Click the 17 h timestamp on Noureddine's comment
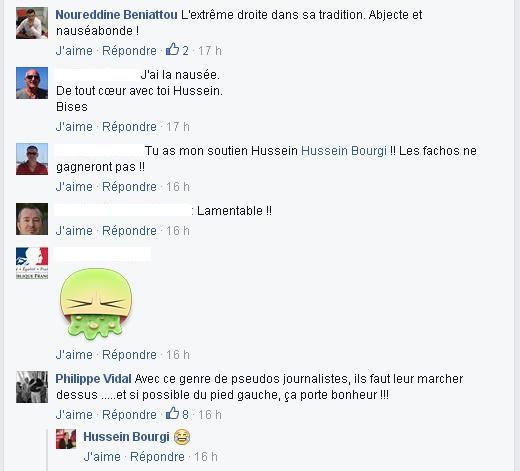This screenshot has height=471, width=520. pyautogui.click(x=210, y=51)
